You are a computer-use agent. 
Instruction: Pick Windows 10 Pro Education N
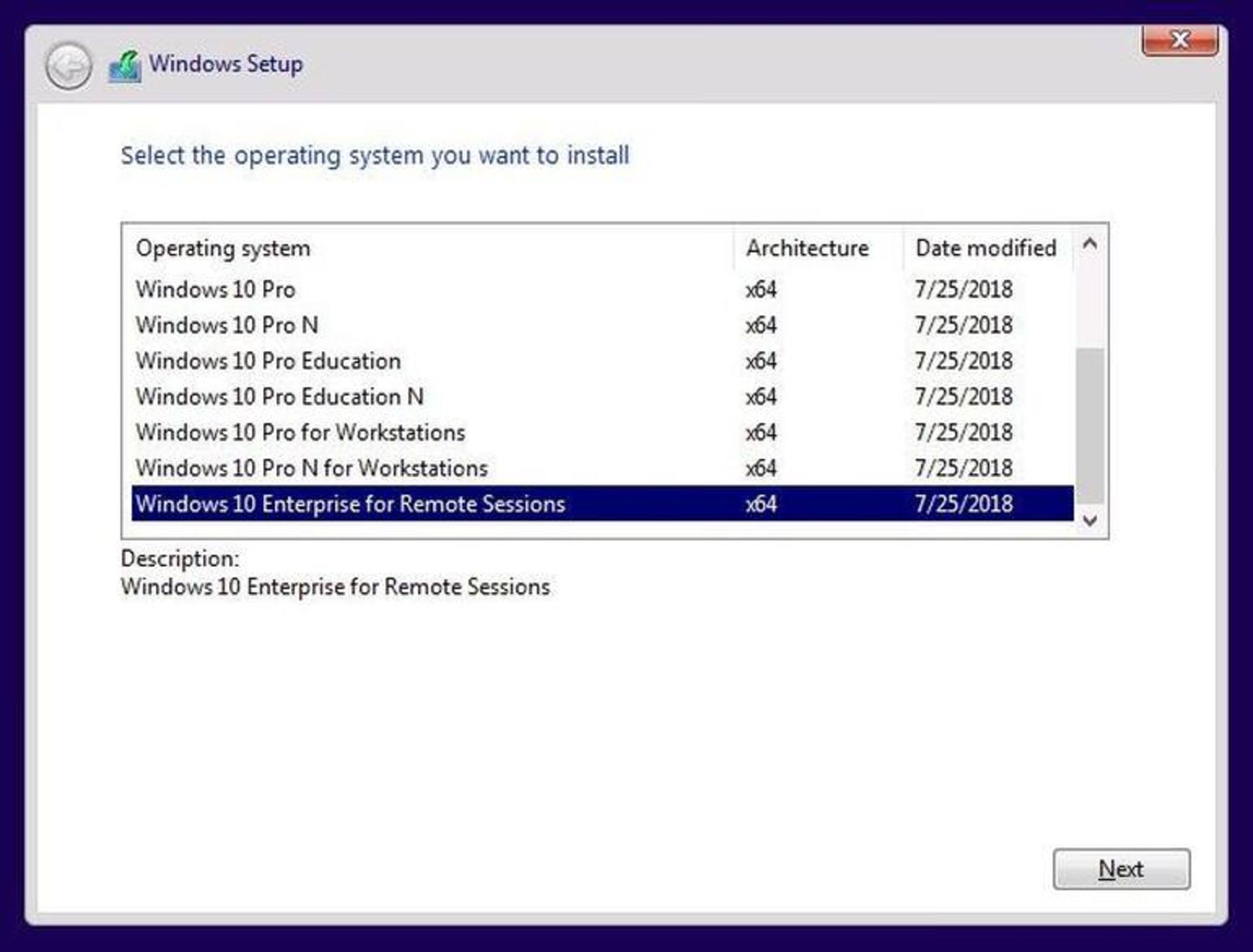coord(279,397)
